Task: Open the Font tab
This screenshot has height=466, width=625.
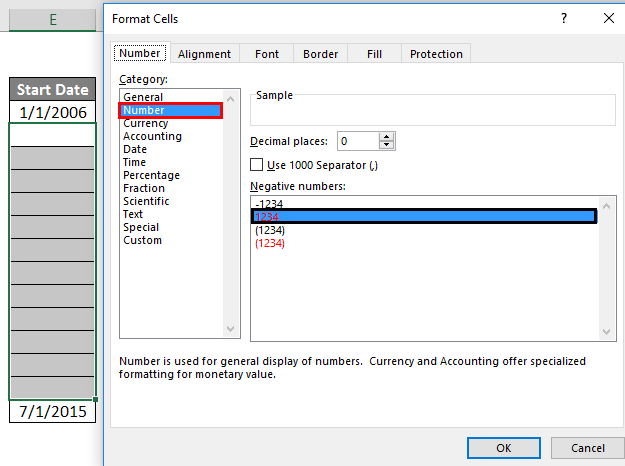Action: [x=267, y=54]
